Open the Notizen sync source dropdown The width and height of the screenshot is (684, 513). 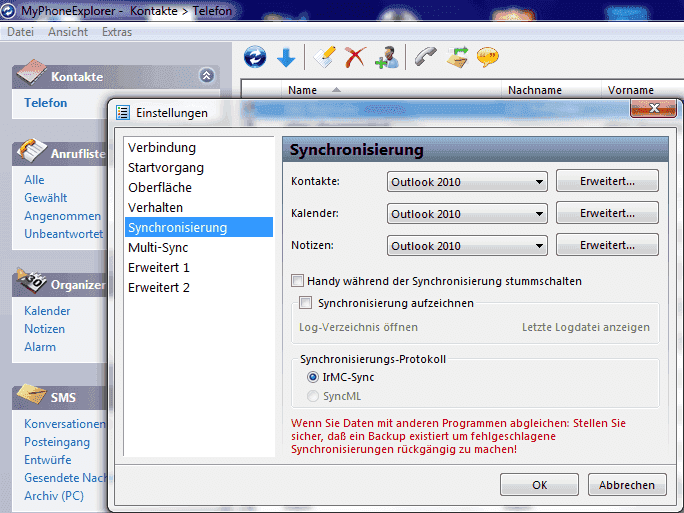click(x=467, y=246)
